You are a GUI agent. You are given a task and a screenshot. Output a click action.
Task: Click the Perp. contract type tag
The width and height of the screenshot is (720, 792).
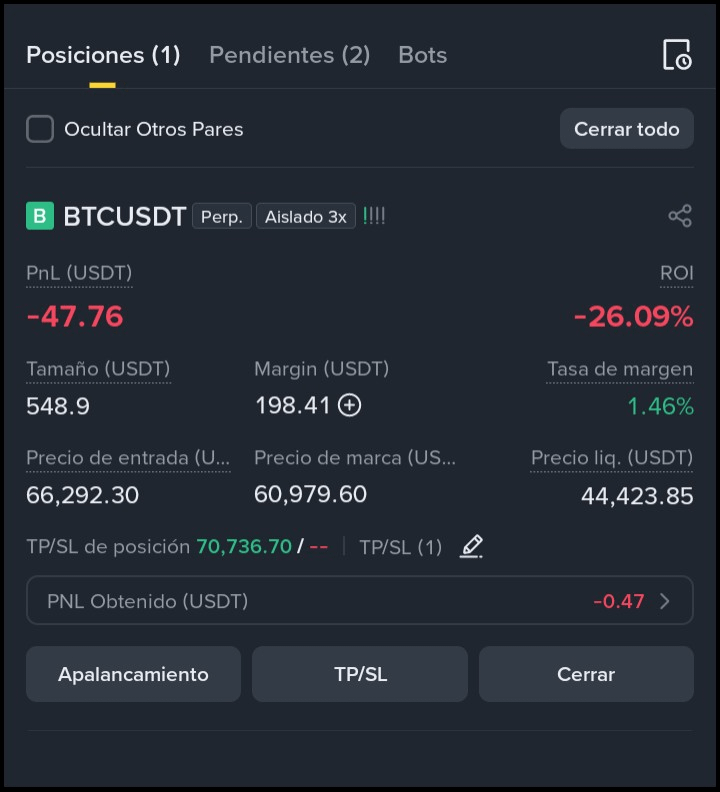pyautogui.click(x=222, y=216)
